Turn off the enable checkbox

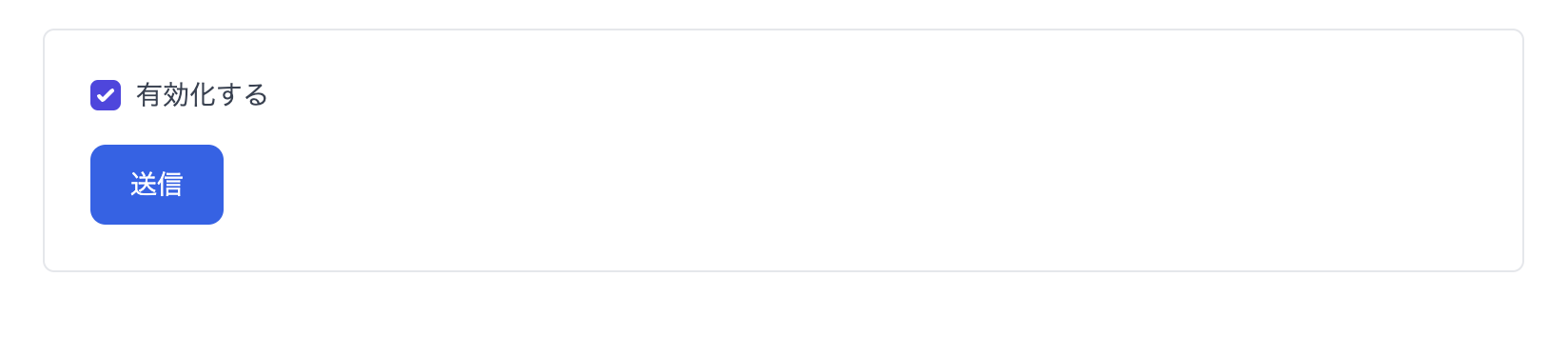tap(106, 95)
